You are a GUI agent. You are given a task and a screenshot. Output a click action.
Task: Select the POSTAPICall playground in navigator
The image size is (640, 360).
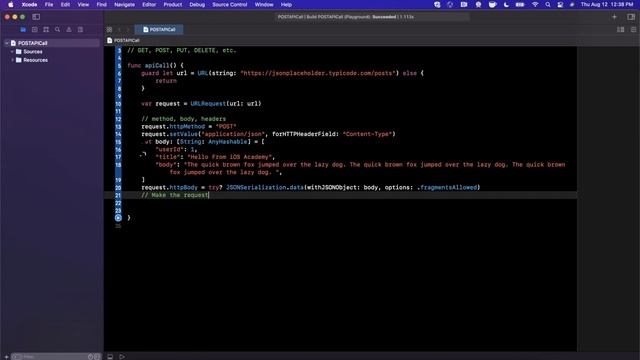coord(51,43)
